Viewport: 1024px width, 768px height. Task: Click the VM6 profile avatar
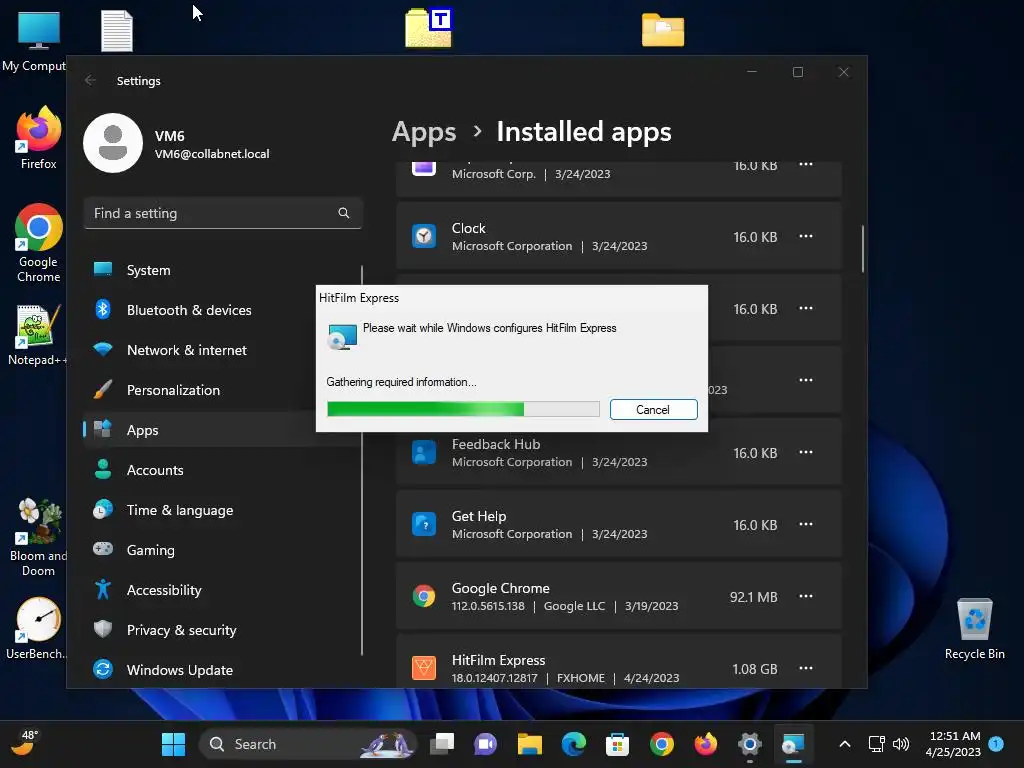pyautogui.click(x=113, y=143)
